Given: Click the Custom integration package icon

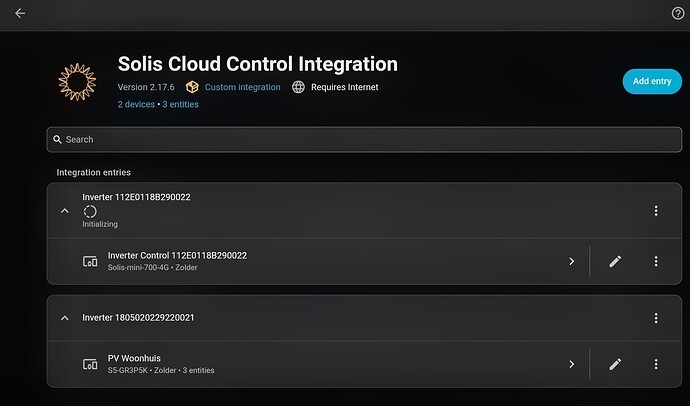Looking at the screenshot, I should pyautogui.click(x=192, y=87).
